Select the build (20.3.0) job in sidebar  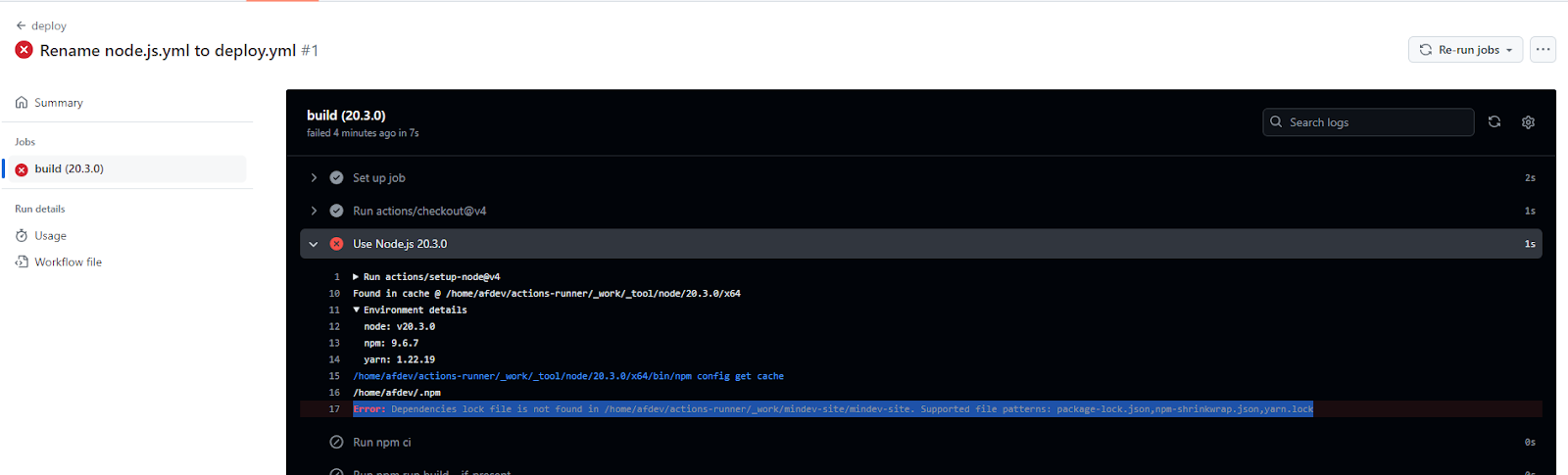pos(125,169)
